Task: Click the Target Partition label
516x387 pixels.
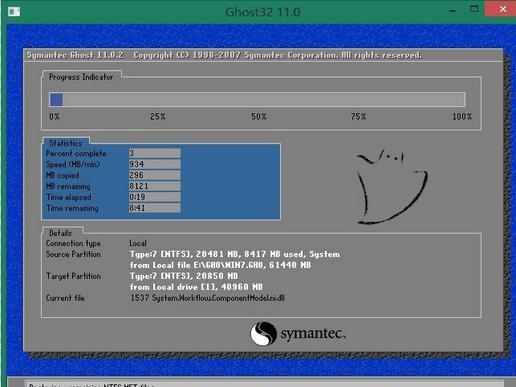Action: pos(73,276)
